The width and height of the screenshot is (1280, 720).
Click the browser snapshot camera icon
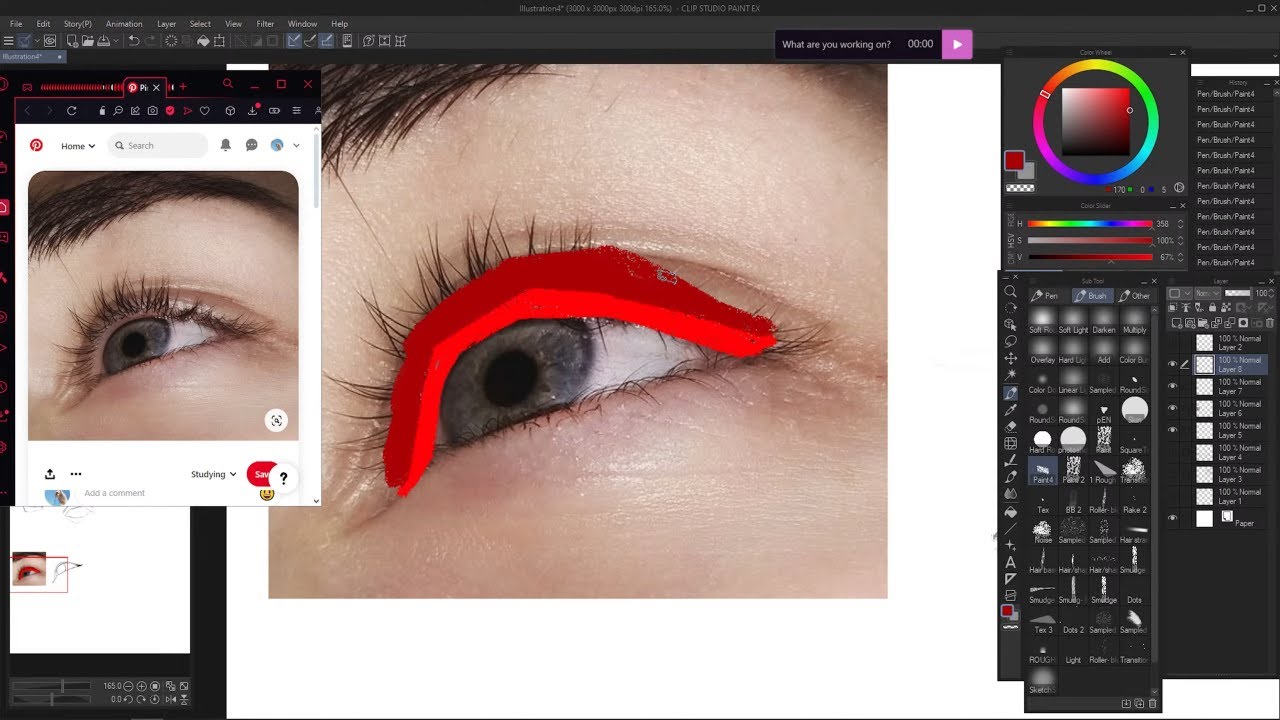[152, 110]
